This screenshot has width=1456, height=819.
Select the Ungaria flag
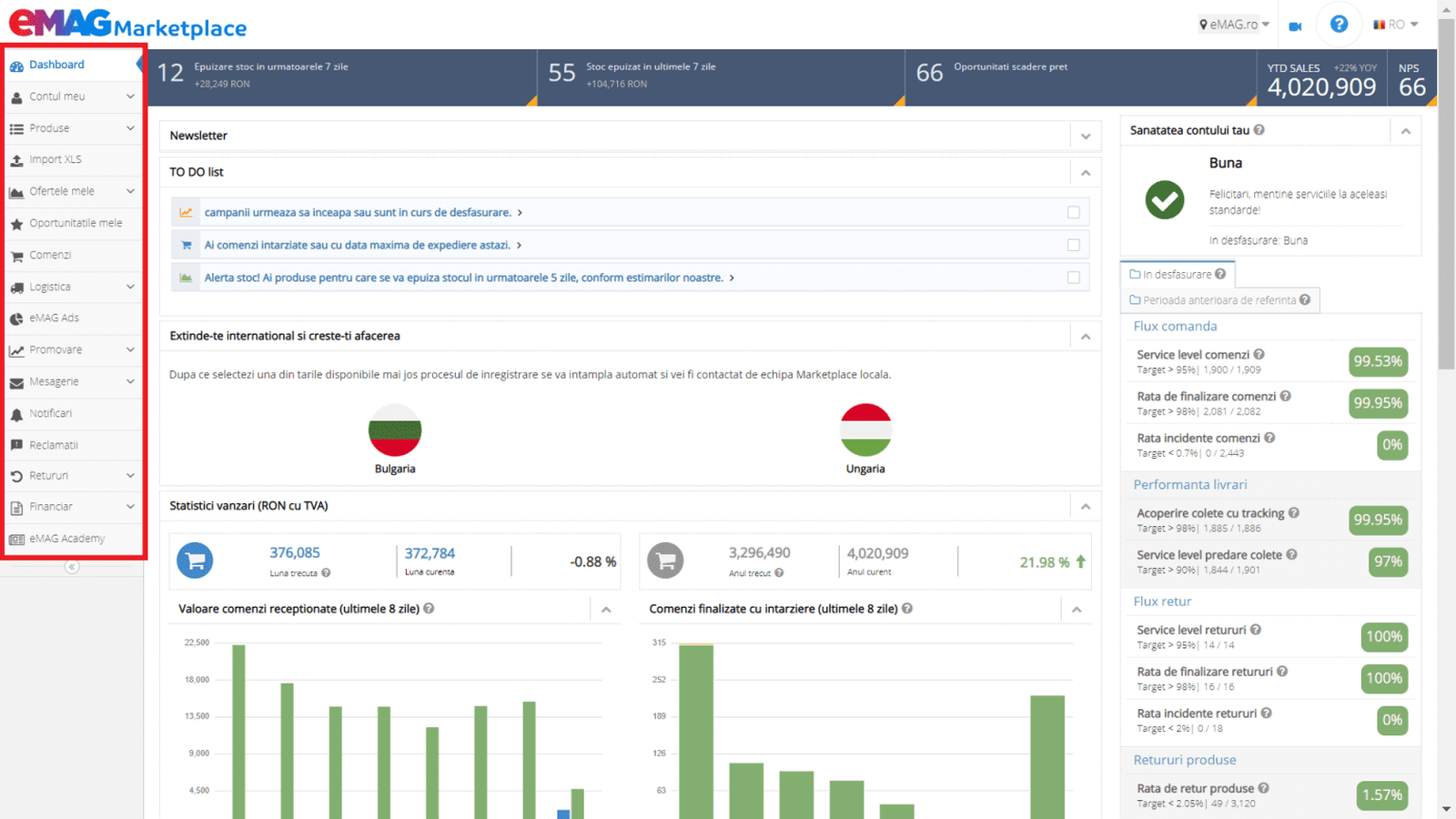tap(865, 430)
